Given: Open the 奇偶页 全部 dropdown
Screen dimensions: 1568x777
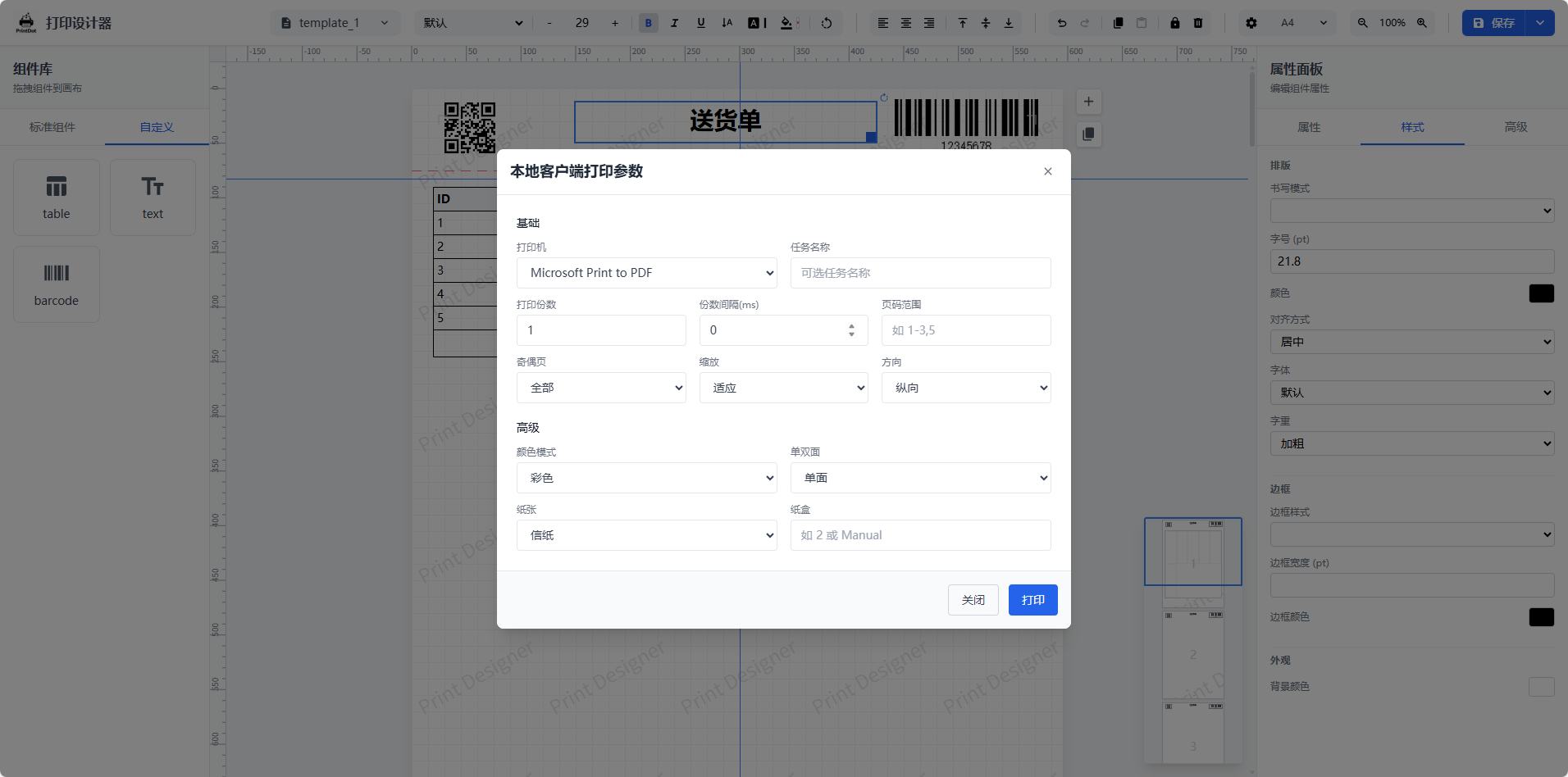Looking at the screenshot, I should (601, 388).
